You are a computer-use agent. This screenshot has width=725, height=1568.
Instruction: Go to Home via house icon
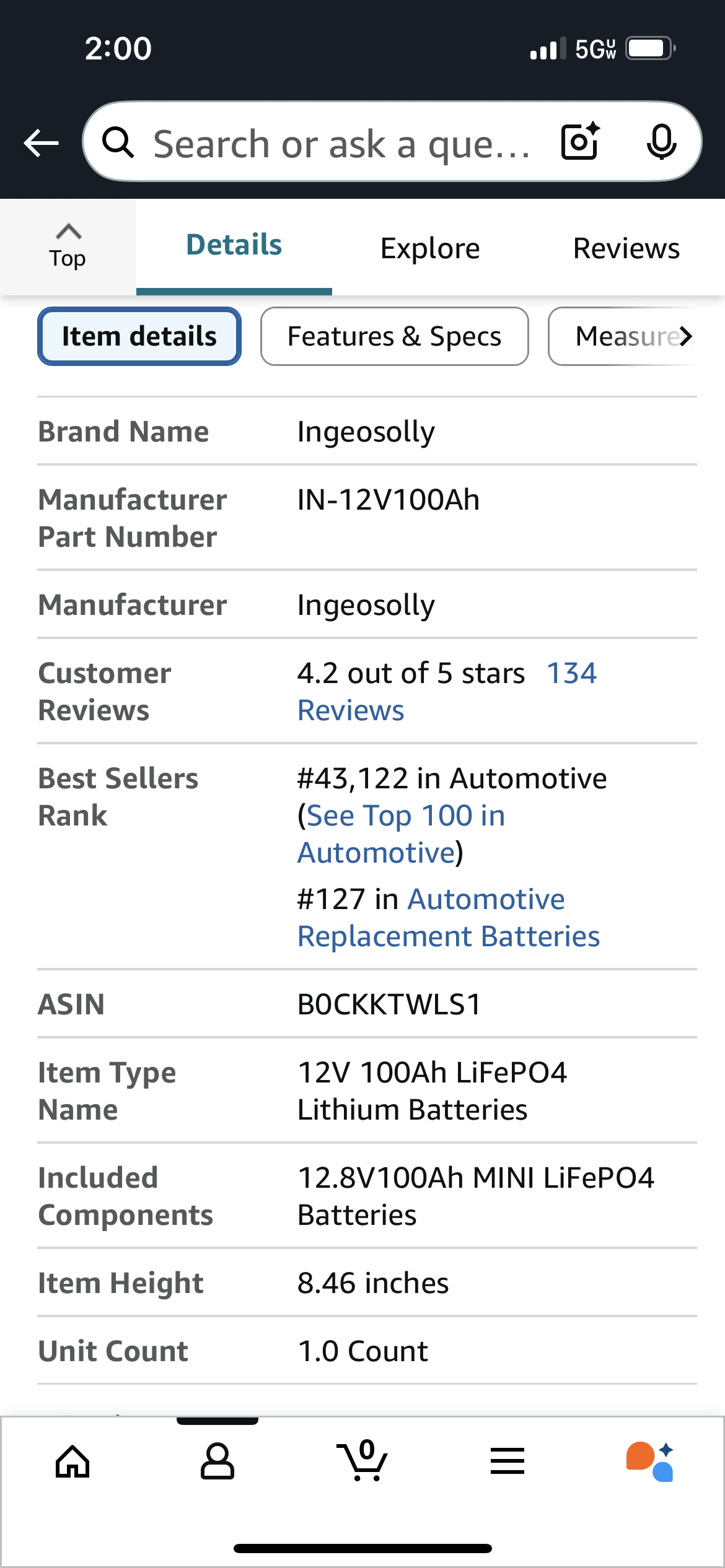[x=72, y=1461]
